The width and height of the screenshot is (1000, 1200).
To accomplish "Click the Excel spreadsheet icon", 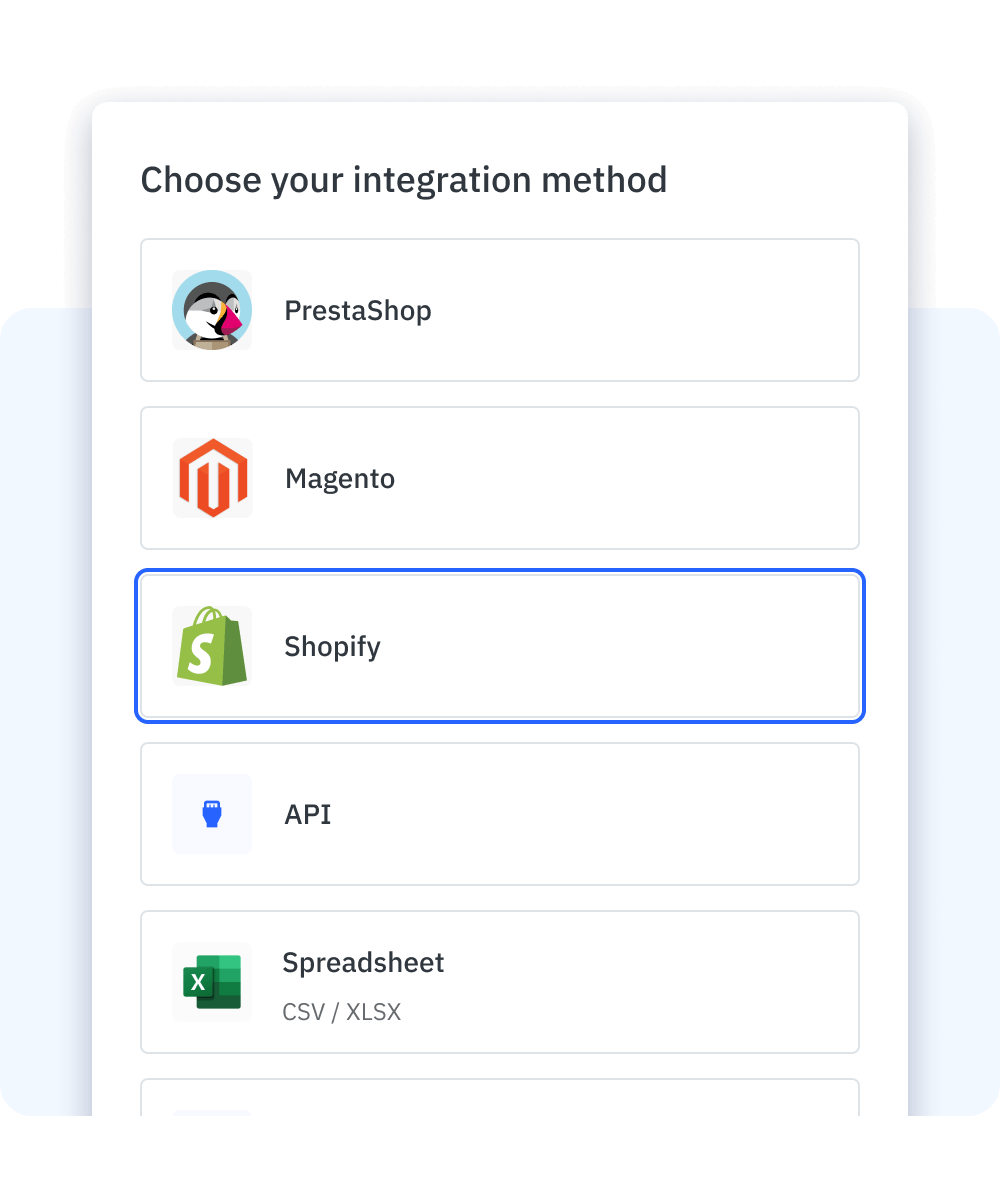I will (x=212, y=982).
